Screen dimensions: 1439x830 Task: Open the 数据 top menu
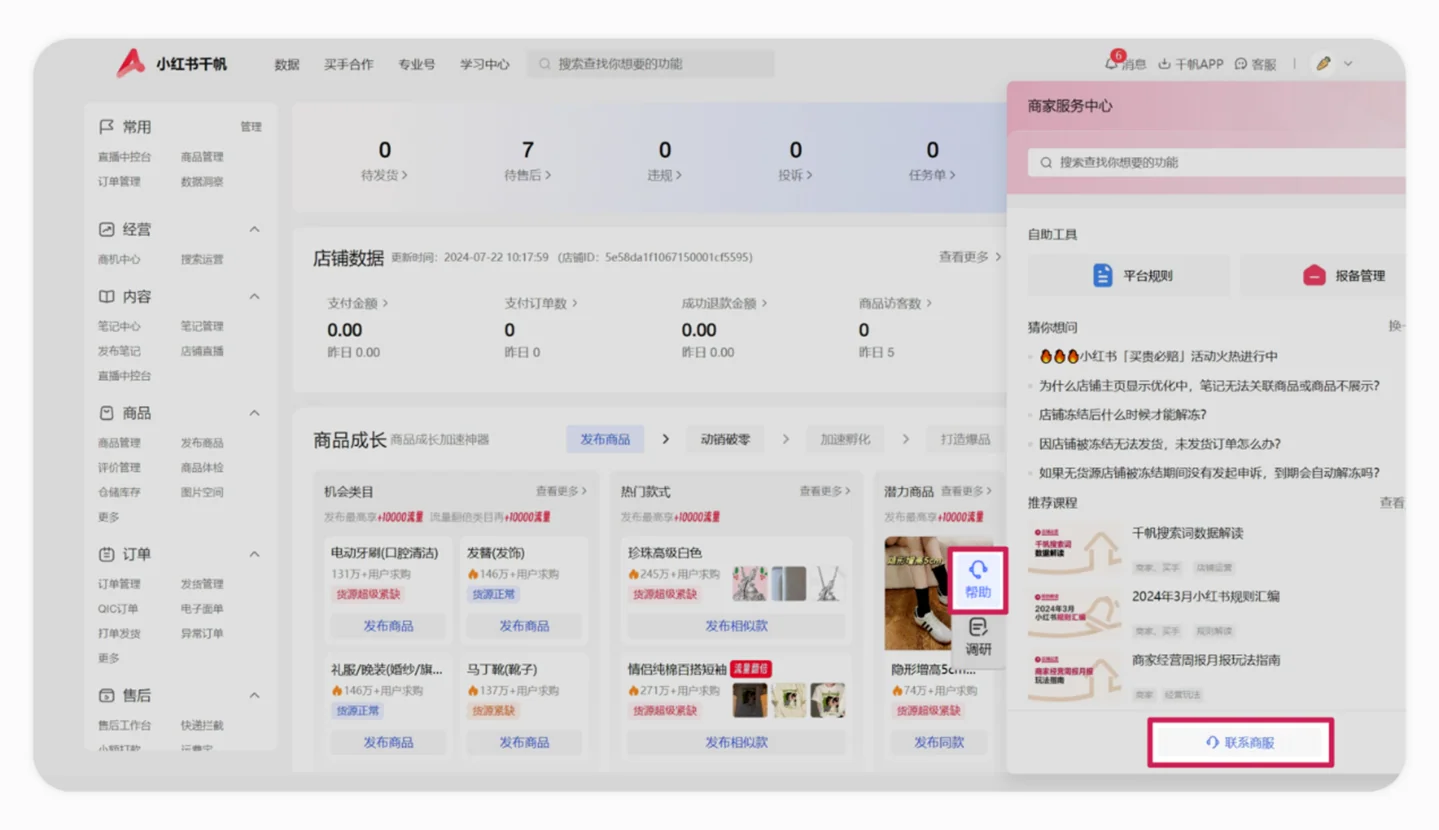coord(287,64)
